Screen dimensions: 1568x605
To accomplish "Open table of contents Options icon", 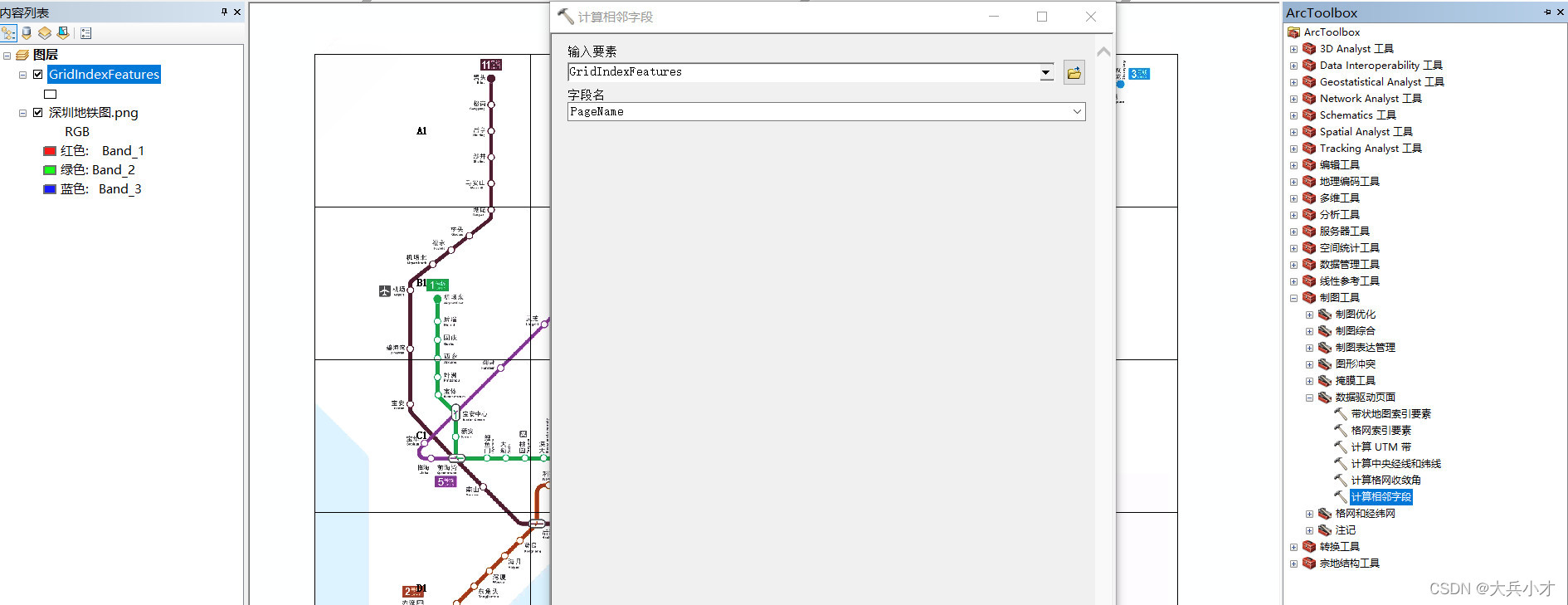I will pyautogui.click(x=86, y=33).
